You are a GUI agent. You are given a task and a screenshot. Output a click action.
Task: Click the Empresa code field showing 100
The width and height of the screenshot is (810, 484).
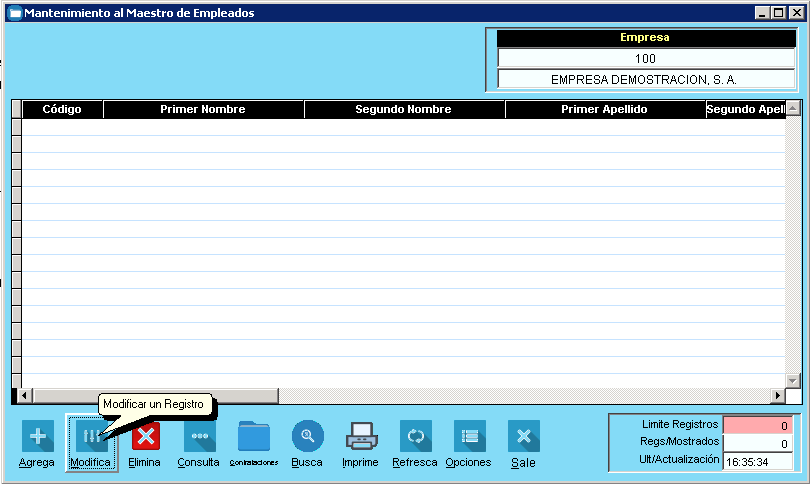coord(645,59)
